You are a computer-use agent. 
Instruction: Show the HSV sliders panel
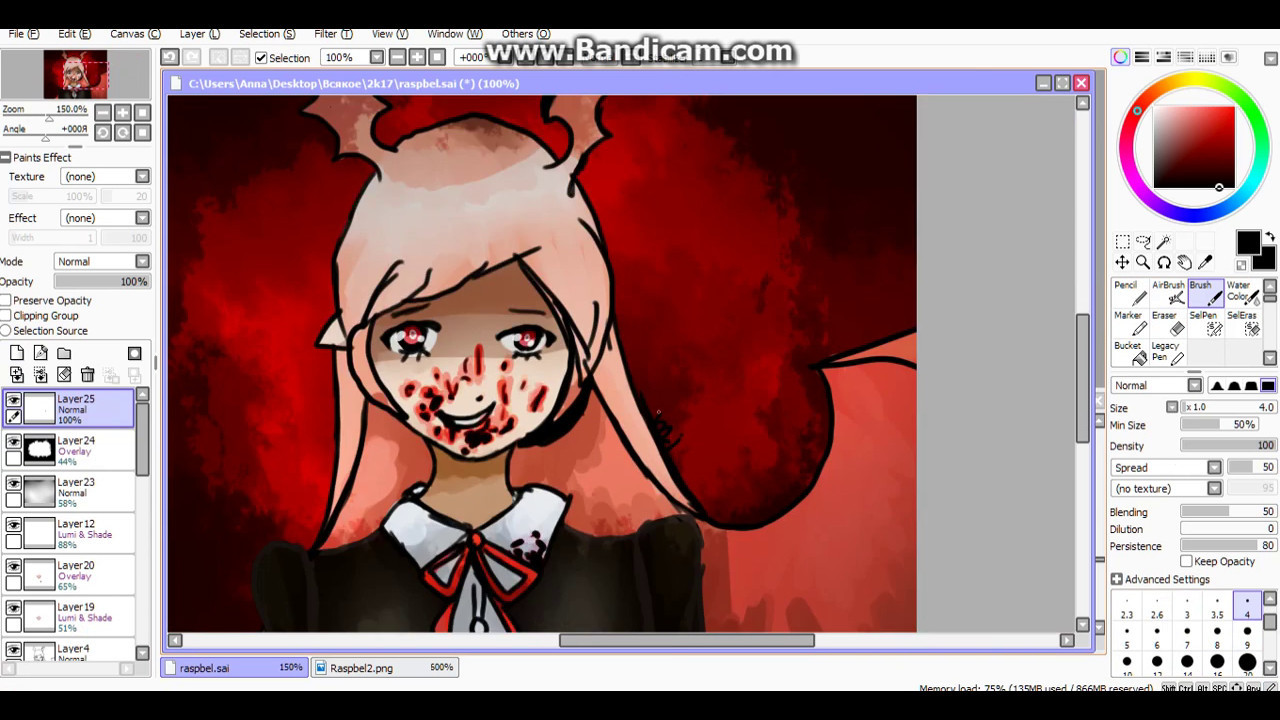(1164, 57)
